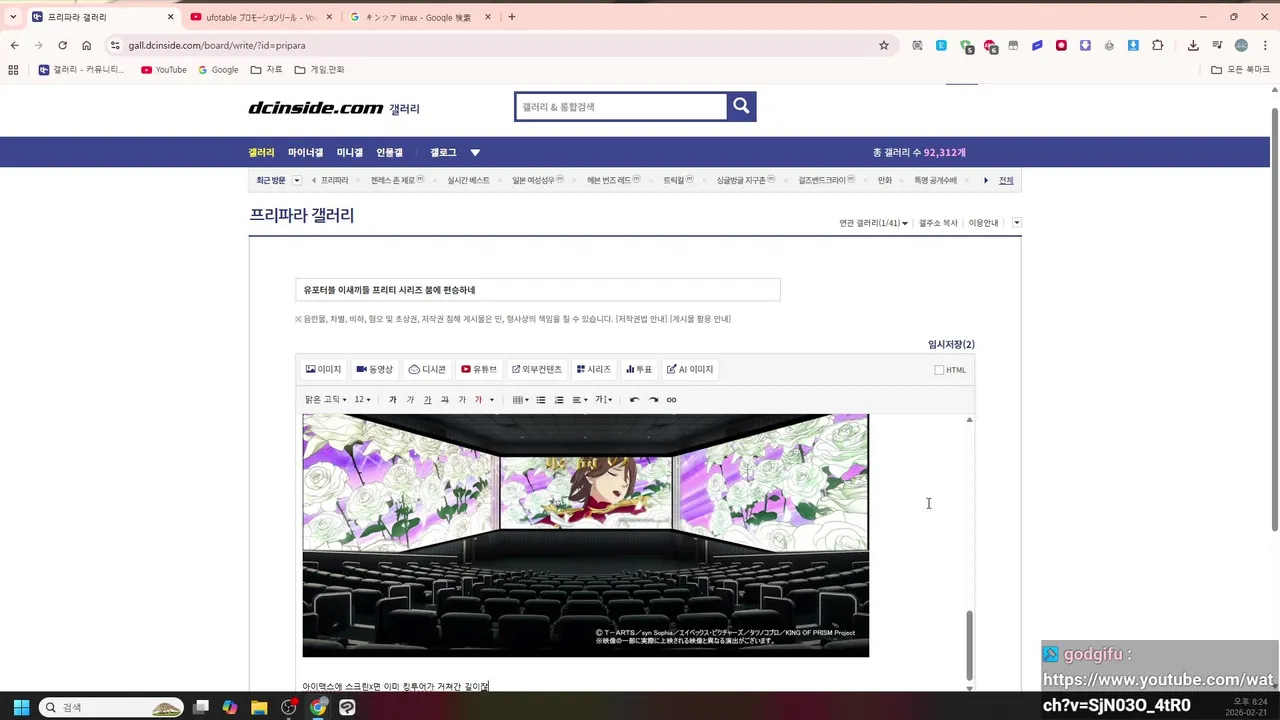This screenshot has width=1280, height=720.
Task: Add a video using the 동영상 button
Action: coord(375,369)
